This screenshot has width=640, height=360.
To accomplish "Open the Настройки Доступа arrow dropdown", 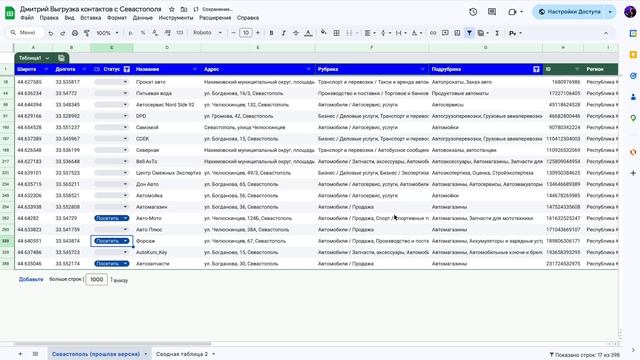I will [610, 12].
